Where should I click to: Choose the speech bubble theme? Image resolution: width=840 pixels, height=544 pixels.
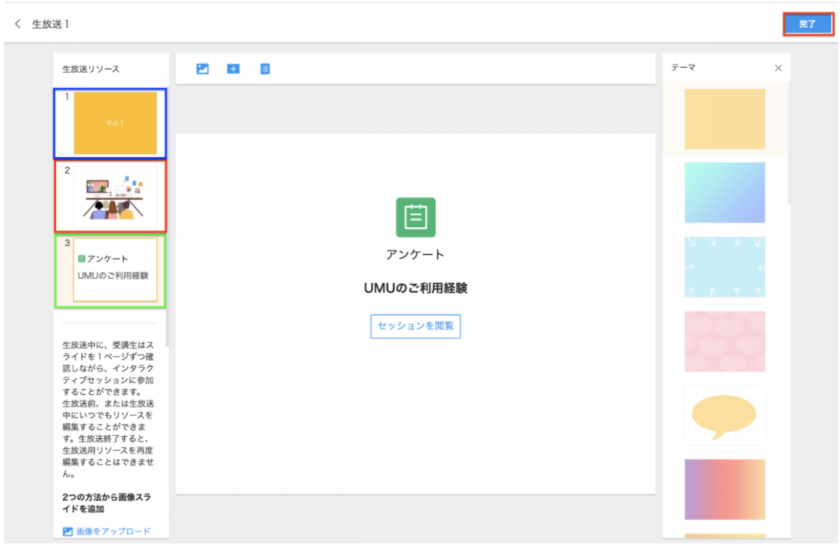pos(724,415)
